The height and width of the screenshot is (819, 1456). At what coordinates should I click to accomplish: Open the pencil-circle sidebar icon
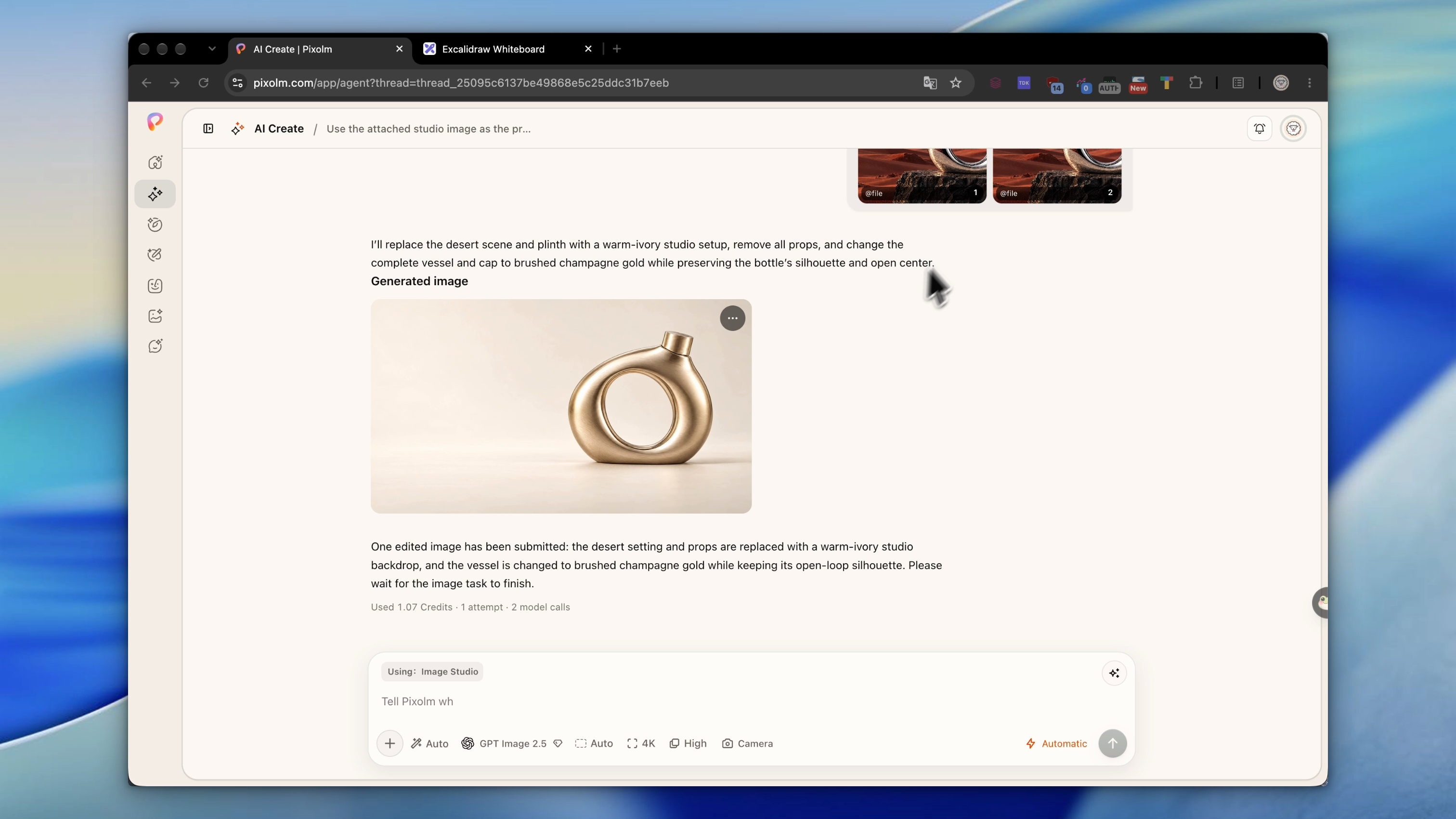(155, 255)
